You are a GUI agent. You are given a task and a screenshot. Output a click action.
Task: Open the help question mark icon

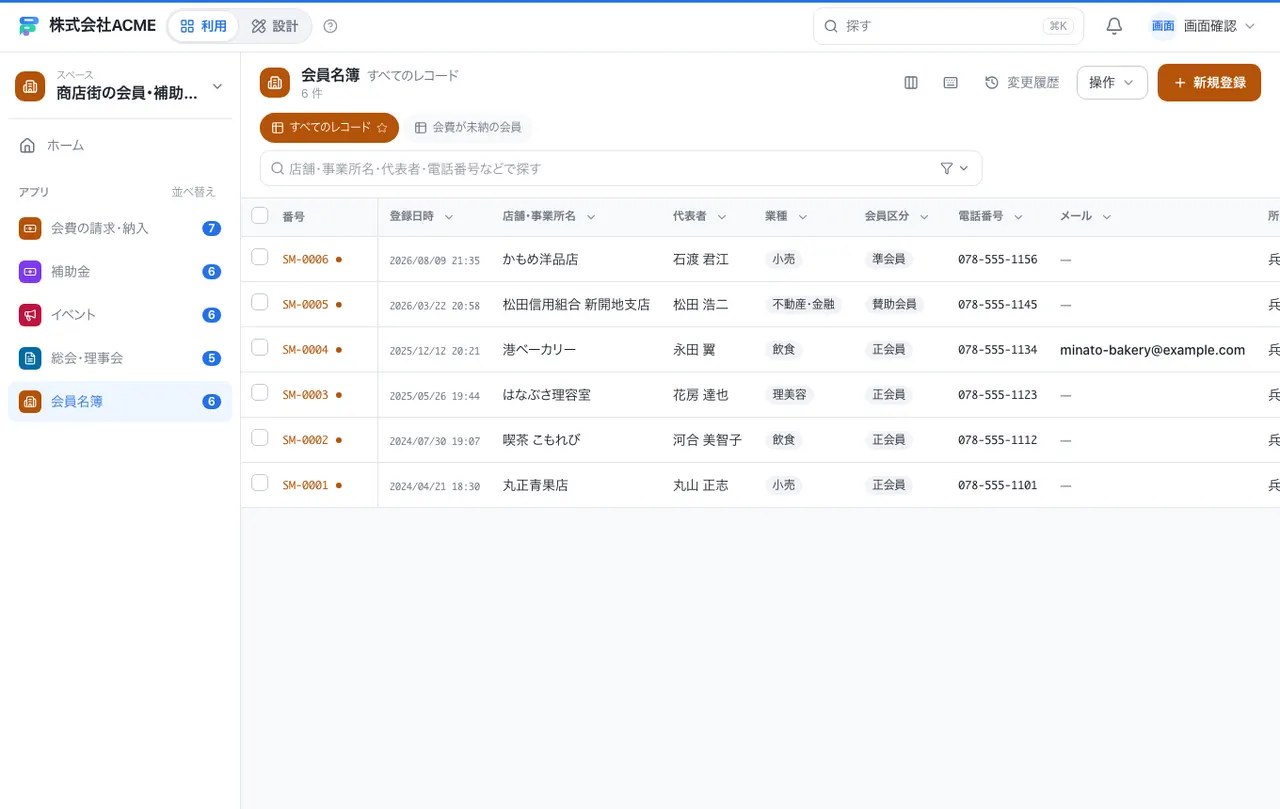pyautogui.click(x=331, y=26)
